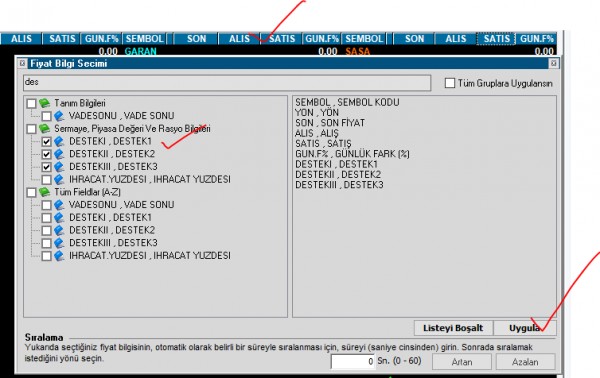Tick IHRACAT.YUZDESI checkbox under Tüm Fieldlar
This screenshot has width=600, height=378.
coord(46,256)
